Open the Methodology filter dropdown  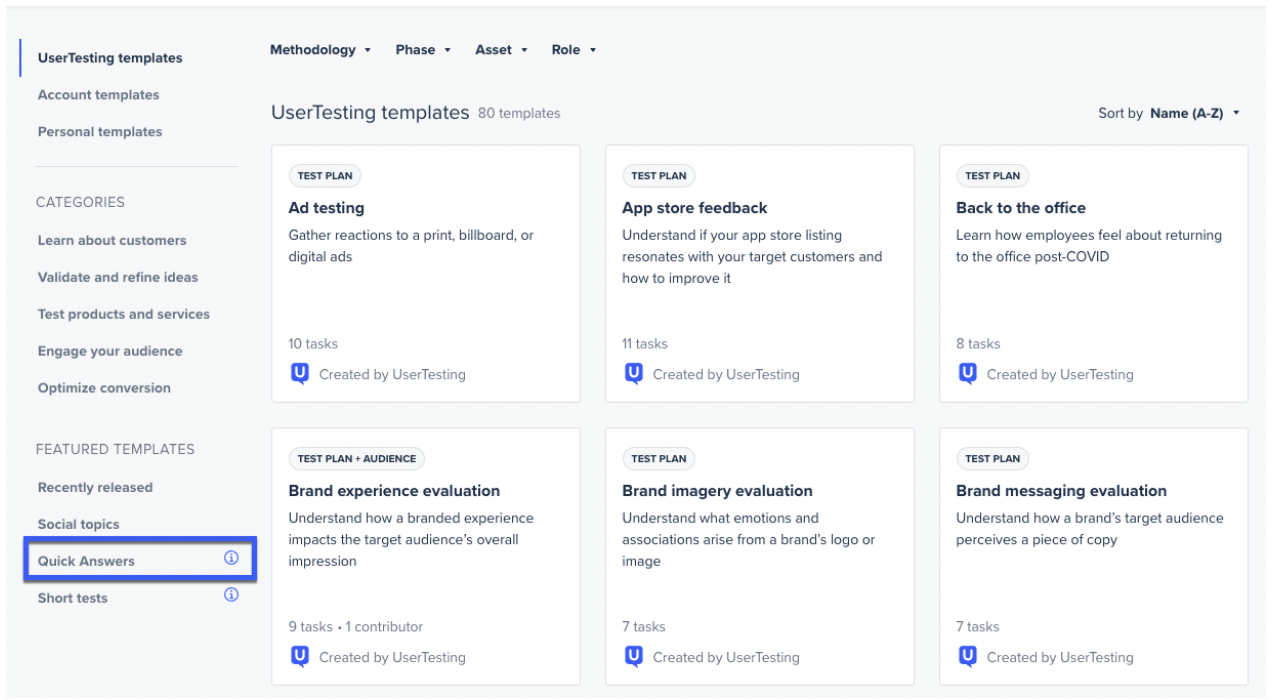(320, 50)
